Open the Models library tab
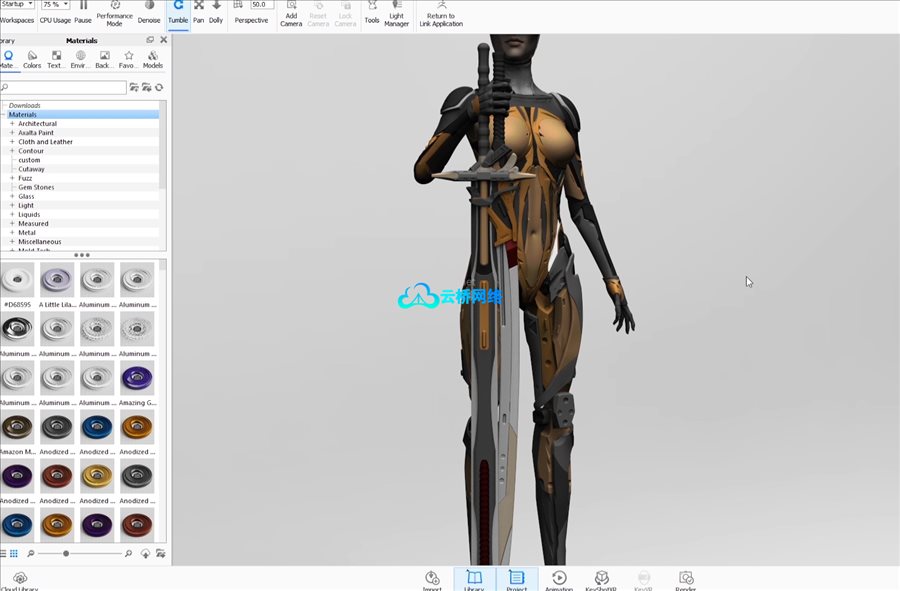 (x=153, y=59)
